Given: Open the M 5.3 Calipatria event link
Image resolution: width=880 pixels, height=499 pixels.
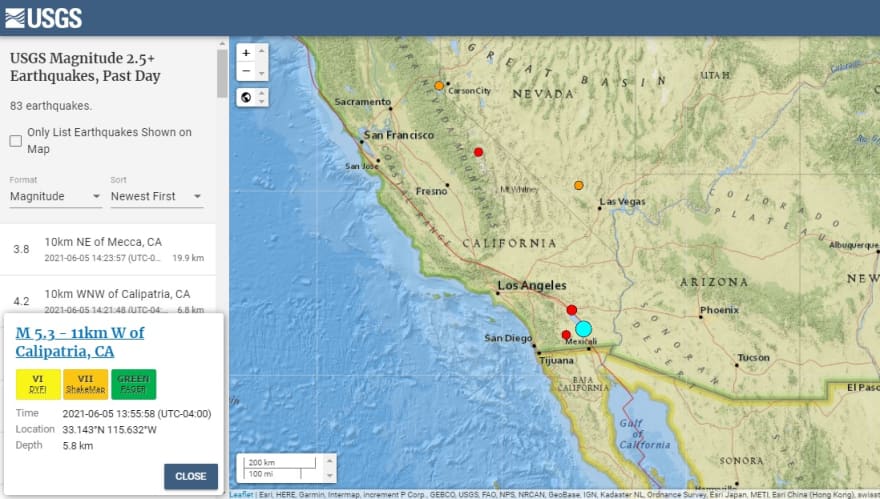Looking at the screenshot, I should tap(80, 342).
